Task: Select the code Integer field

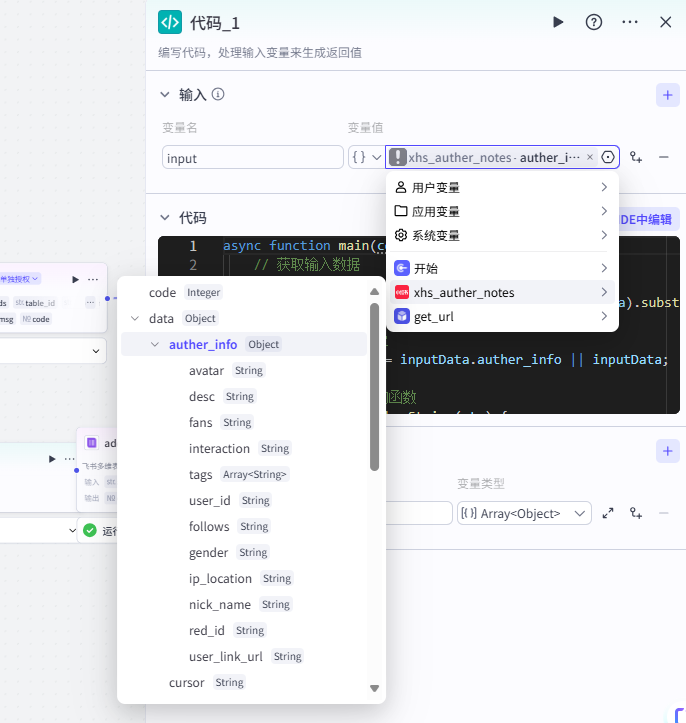Action: pos(243,292)
